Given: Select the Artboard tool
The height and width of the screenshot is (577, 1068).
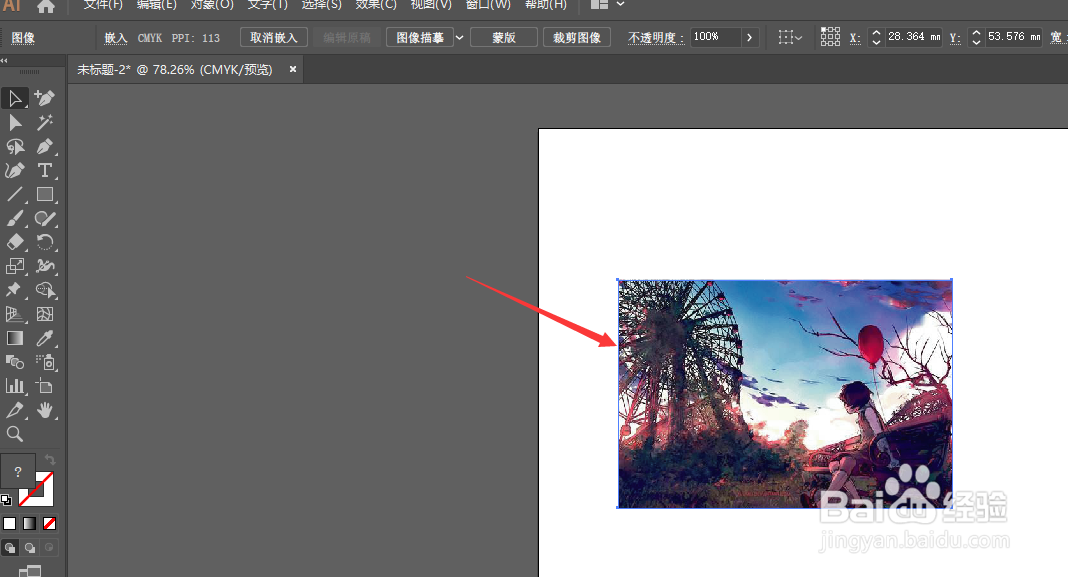Looking at the screenshot, I should [45, 386].
